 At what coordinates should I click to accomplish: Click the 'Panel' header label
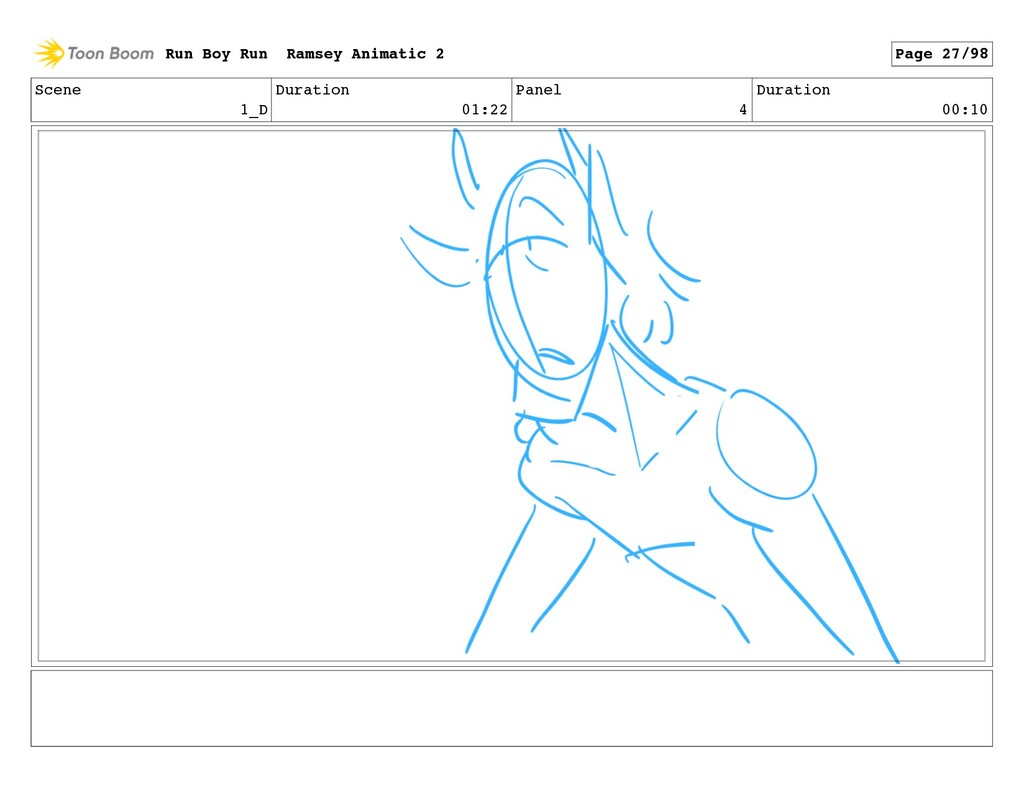point(538,89)
